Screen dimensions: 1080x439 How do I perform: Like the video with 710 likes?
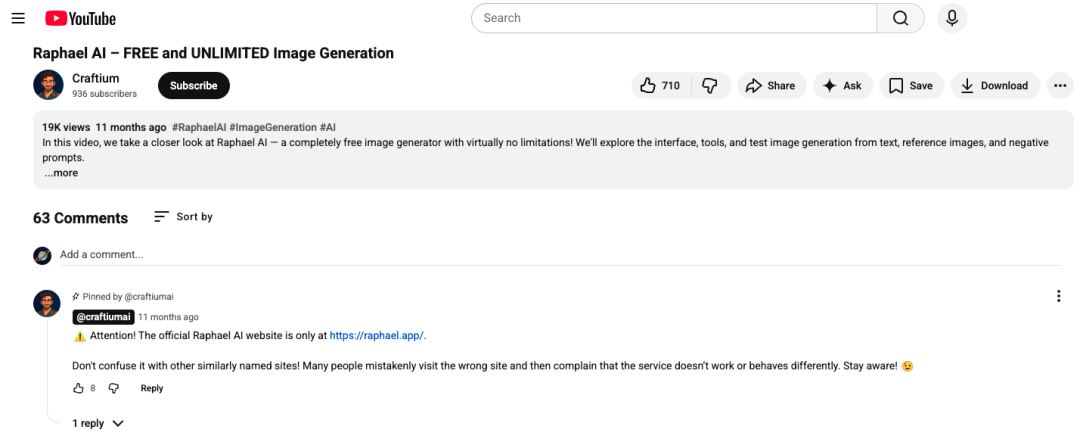pos(660,86)
